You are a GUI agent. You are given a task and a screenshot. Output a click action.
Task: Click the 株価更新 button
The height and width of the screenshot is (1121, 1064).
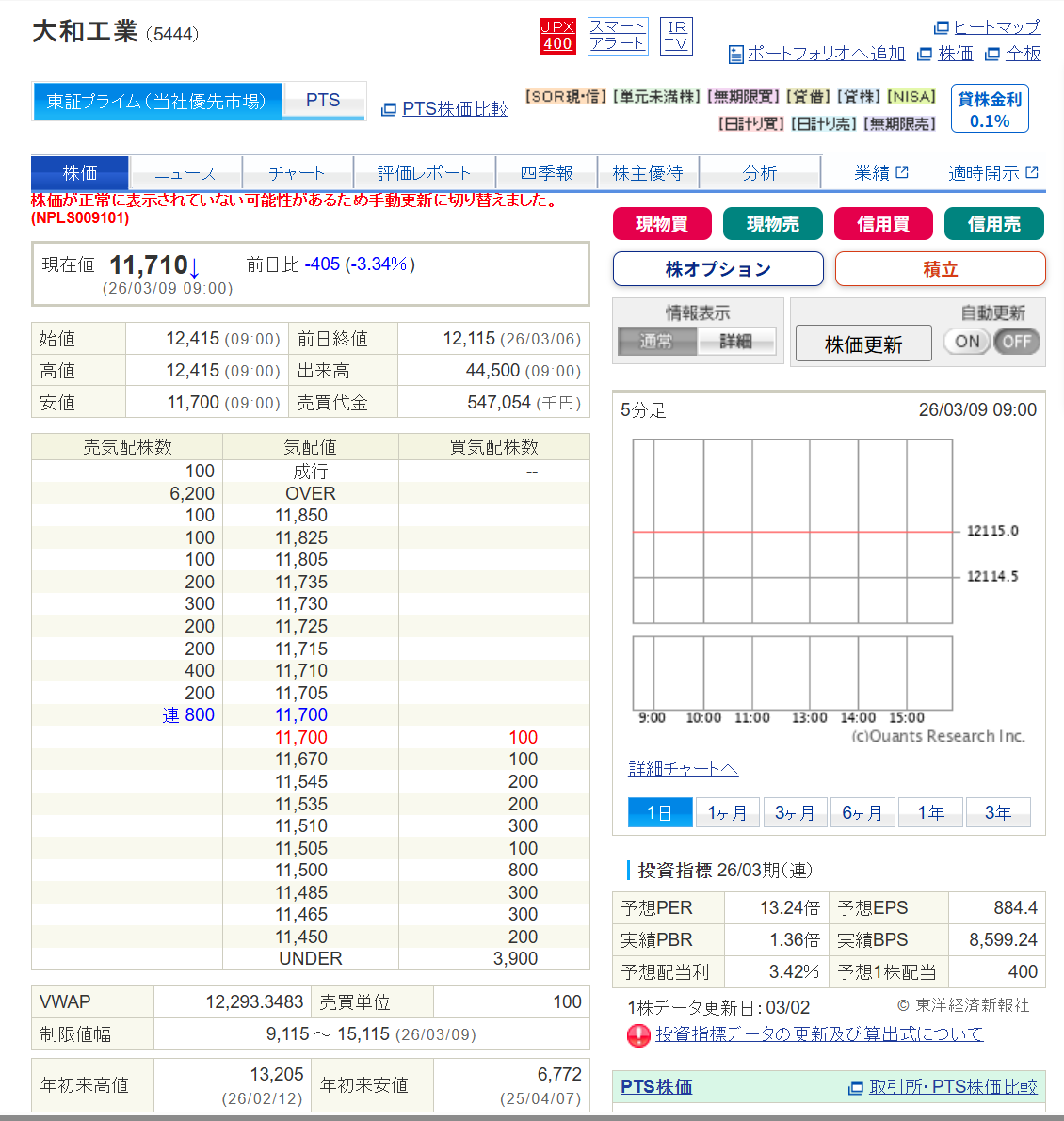863,344
